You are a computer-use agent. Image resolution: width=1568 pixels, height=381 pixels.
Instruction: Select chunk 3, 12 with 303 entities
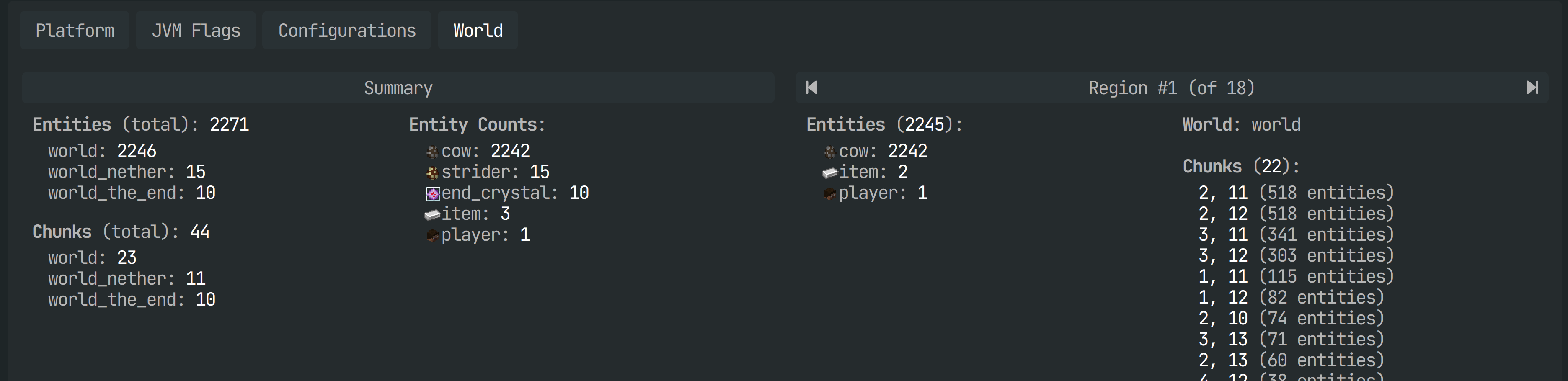[1296, 256]
